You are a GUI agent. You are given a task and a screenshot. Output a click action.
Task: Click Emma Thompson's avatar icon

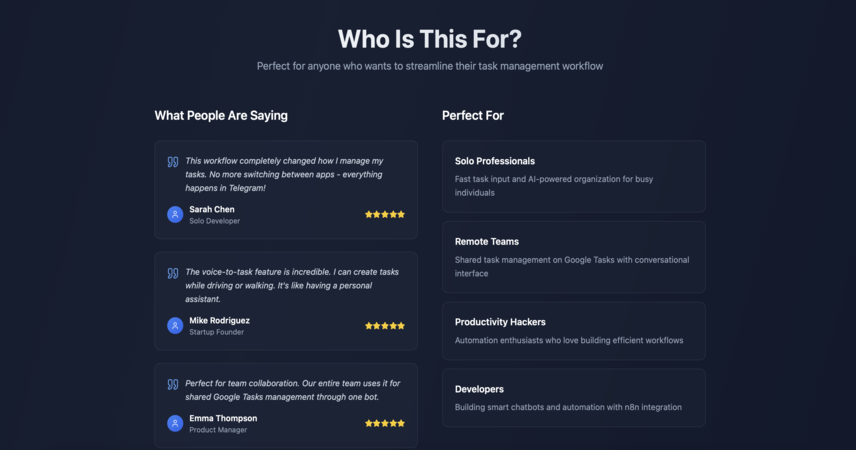point(175,423)
